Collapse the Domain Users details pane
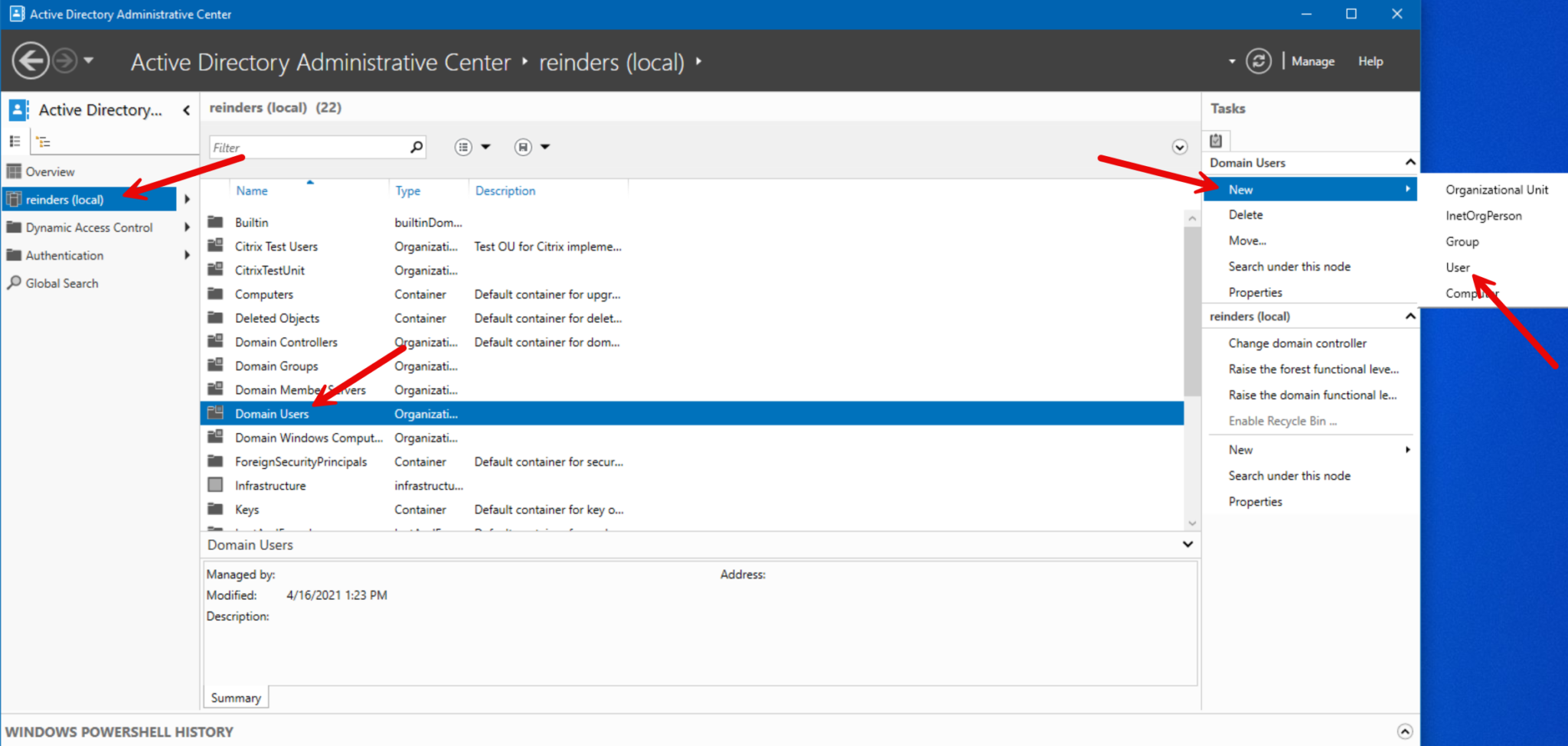 point(1187,544)
